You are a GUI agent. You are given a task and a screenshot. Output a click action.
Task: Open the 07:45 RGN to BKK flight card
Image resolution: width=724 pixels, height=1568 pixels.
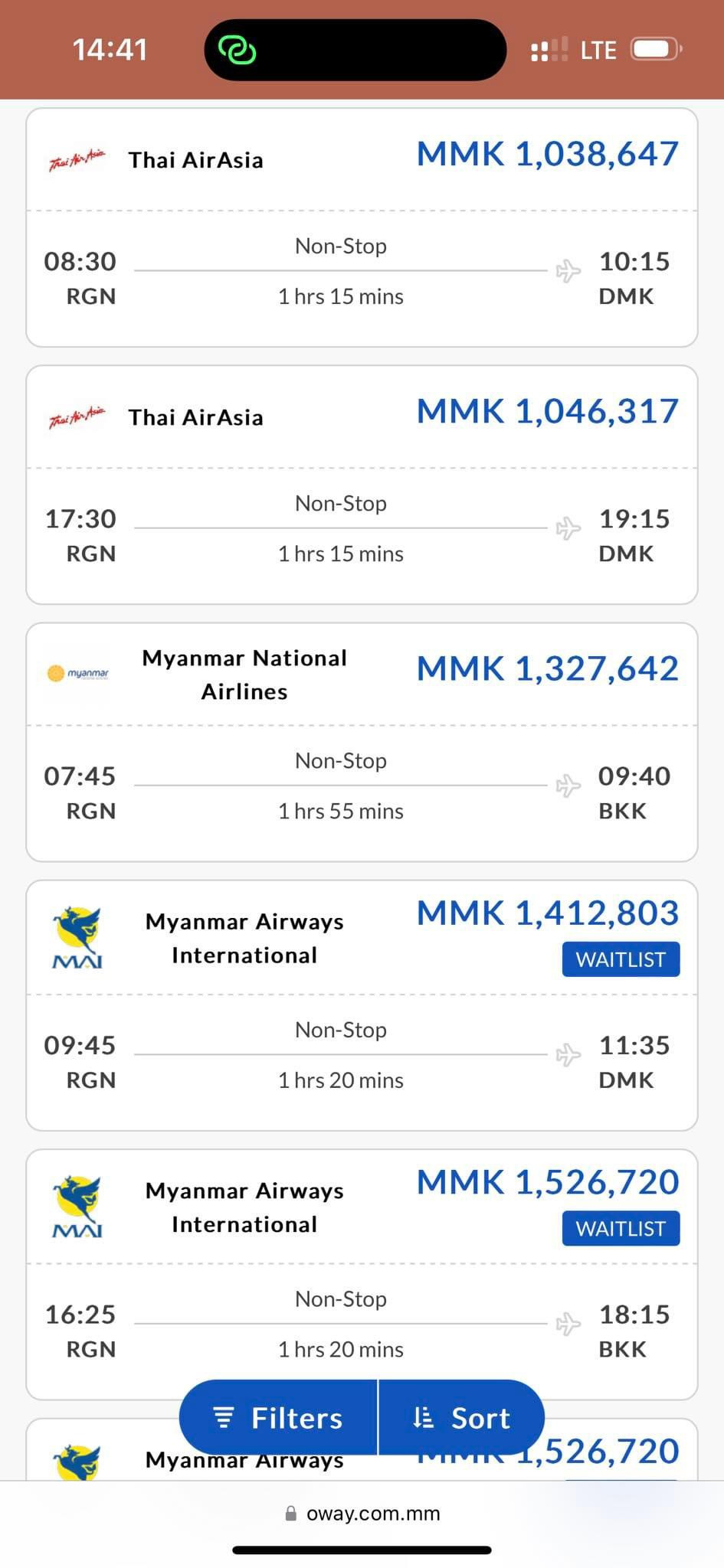pyautogui.click(x=362, y=742)
